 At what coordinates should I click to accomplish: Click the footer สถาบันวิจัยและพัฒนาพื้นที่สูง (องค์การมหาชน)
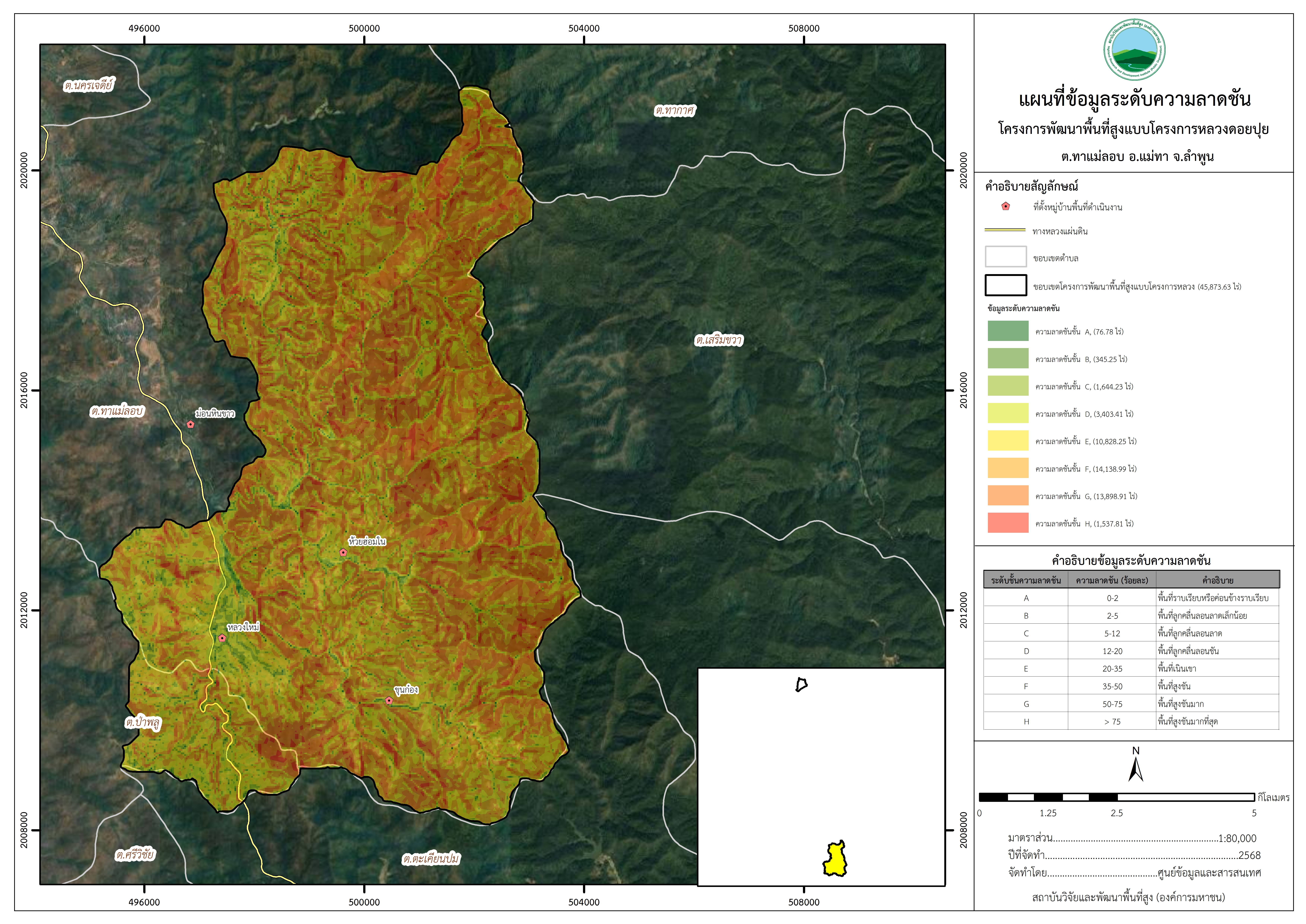[1129, 898]
